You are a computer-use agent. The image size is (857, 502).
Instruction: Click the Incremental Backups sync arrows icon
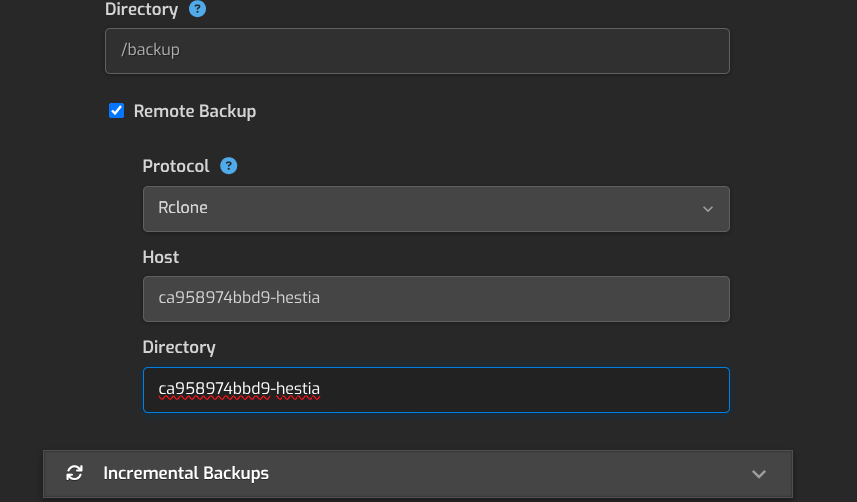pyautogui.click(x=74, y=473)
